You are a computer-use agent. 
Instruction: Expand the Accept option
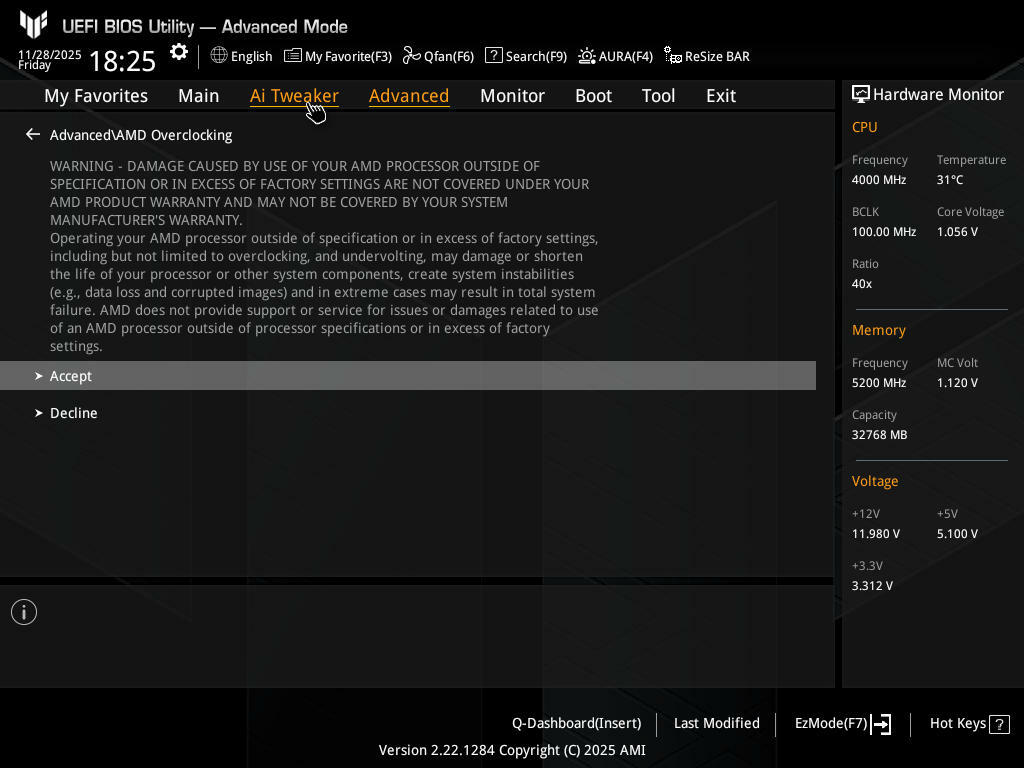(70, 376)
